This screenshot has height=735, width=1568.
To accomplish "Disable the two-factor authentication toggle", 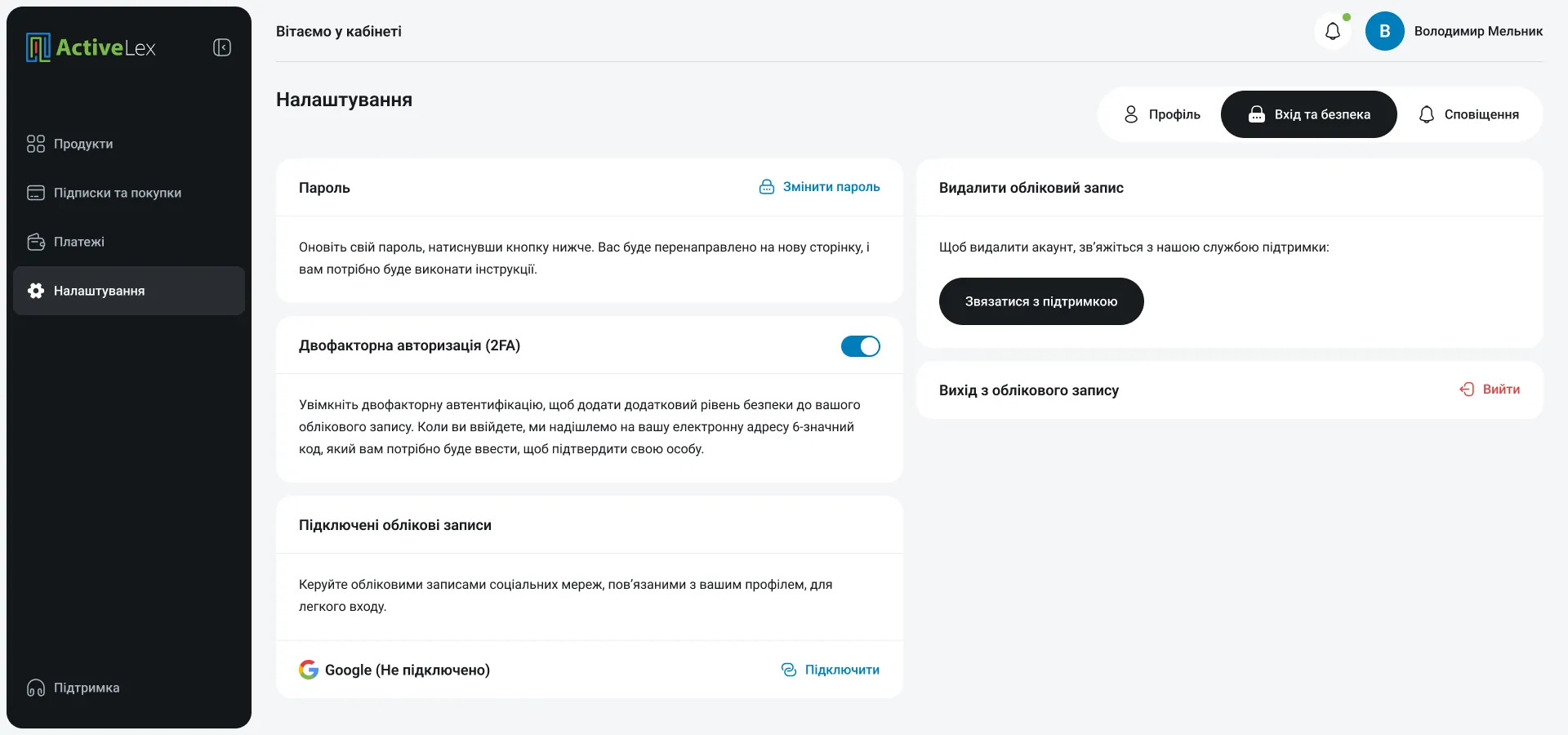I will 861,346.
